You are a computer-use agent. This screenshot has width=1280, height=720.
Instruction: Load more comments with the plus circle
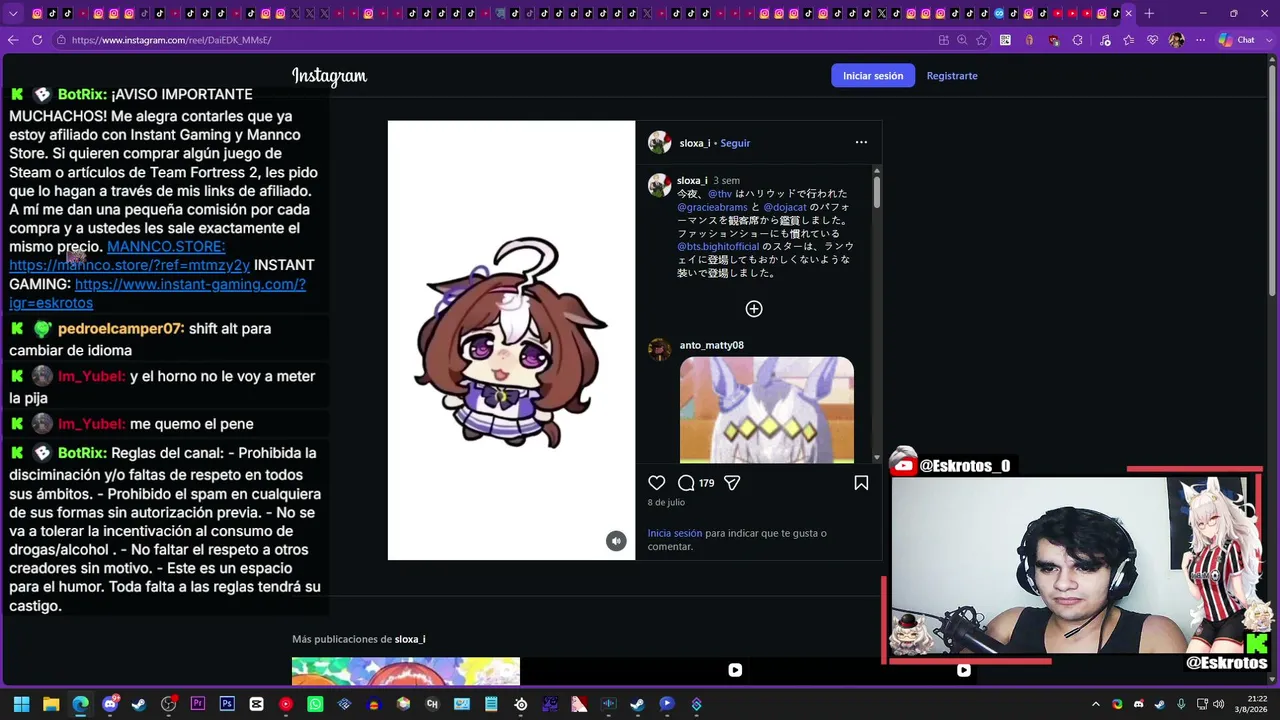pos(754,309)
